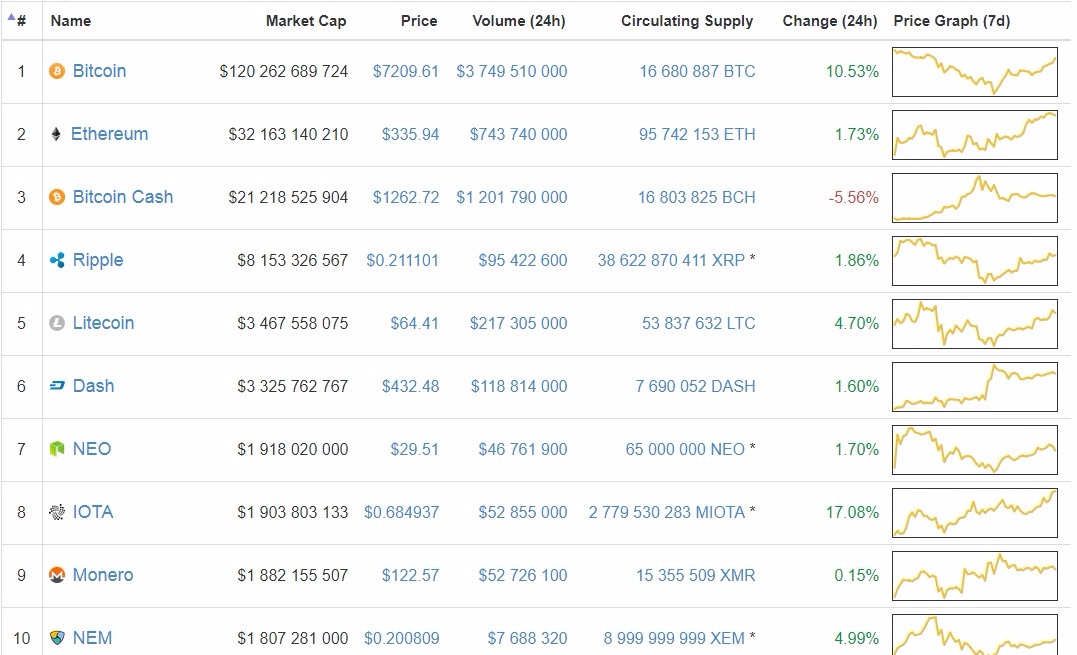This screenshot has height=655, width=1077.
Task: Click supply 38 622 870 411 XRP
Action: point(671,260)
